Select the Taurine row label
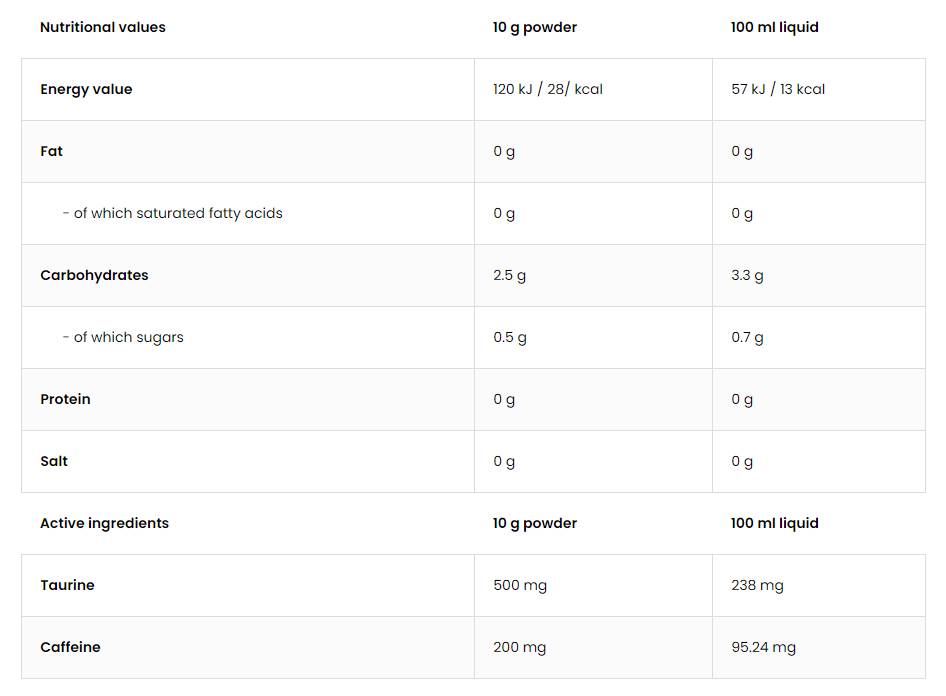 (67, 585)
